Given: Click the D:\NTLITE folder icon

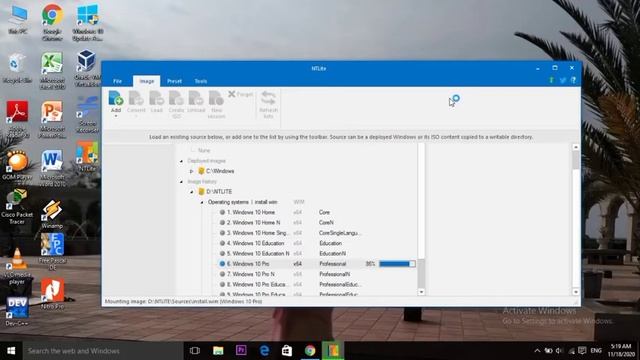Looking at the screenshot, I should coord(201,191).
